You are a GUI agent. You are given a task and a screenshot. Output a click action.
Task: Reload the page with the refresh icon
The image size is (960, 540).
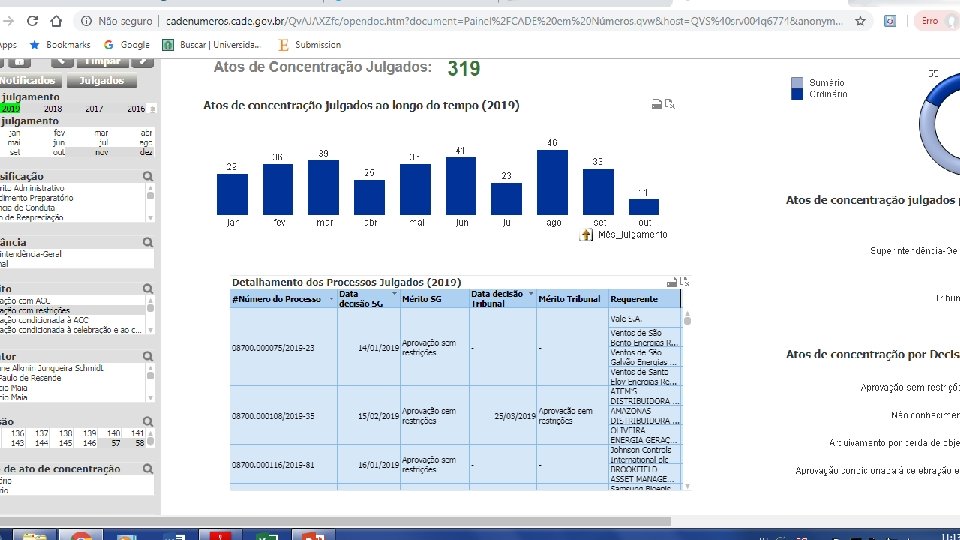tap(32, 21)
